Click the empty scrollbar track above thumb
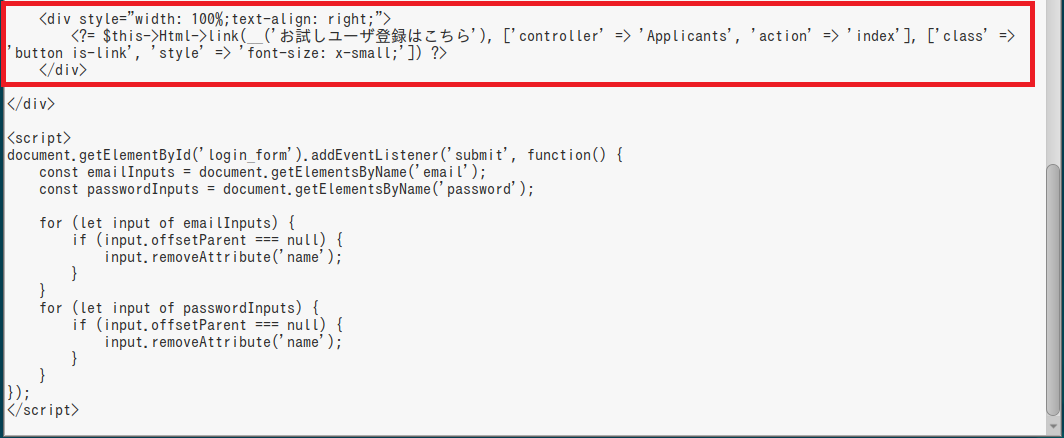Viewport: 1064px width, 438px height. coord(1053,81)
